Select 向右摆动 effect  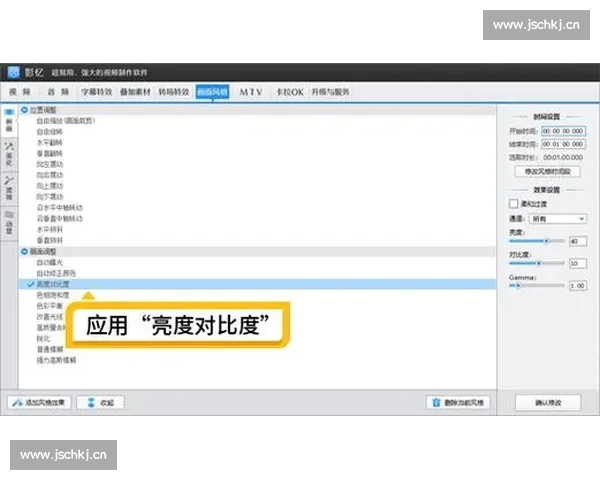49,175
